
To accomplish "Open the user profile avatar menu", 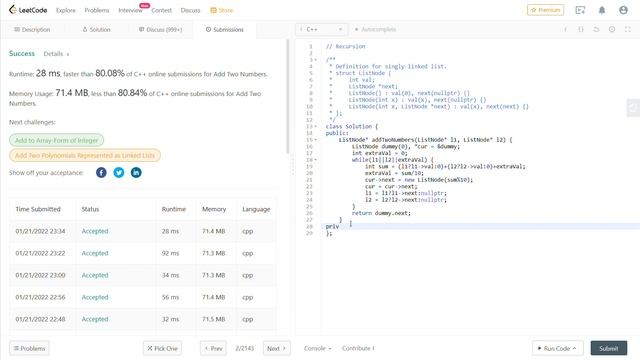I will click(623, 10).
